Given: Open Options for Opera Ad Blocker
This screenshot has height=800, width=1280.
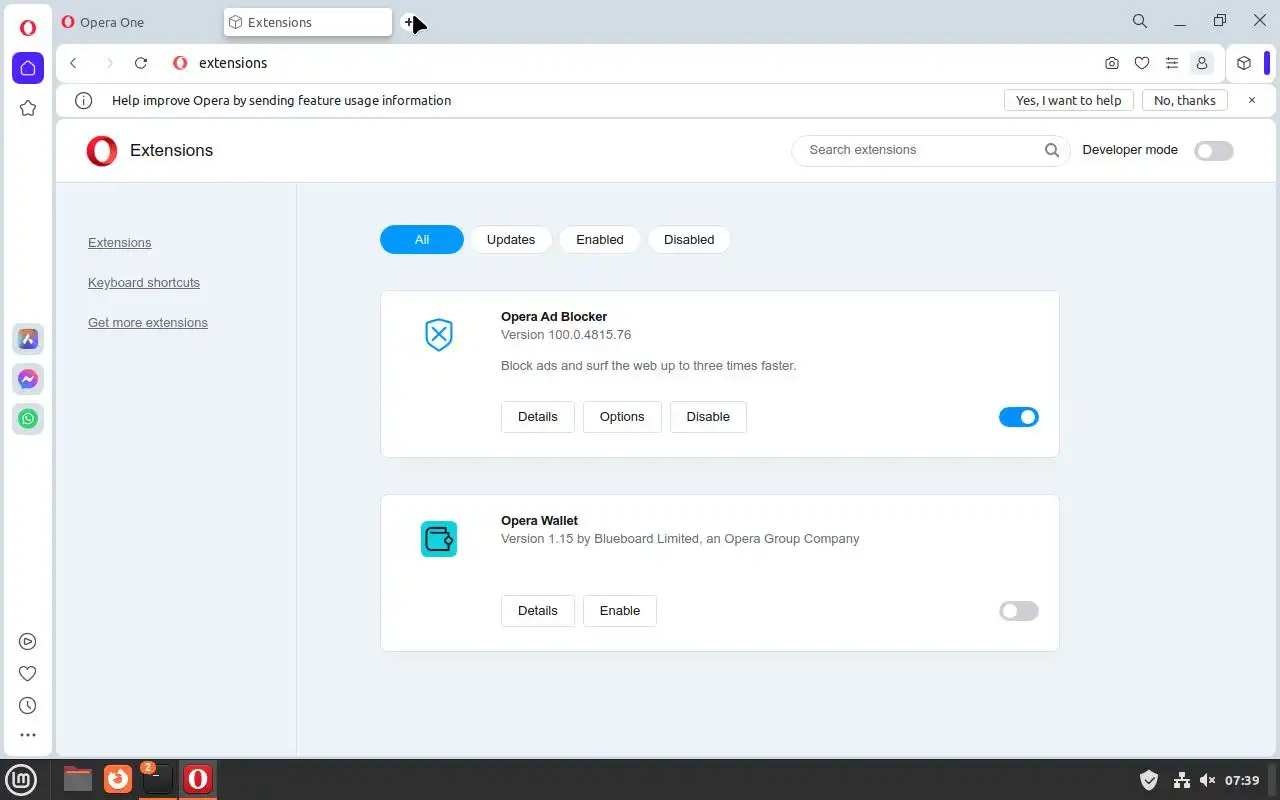Looking at the screenshot, I should (x=622, y=417).
